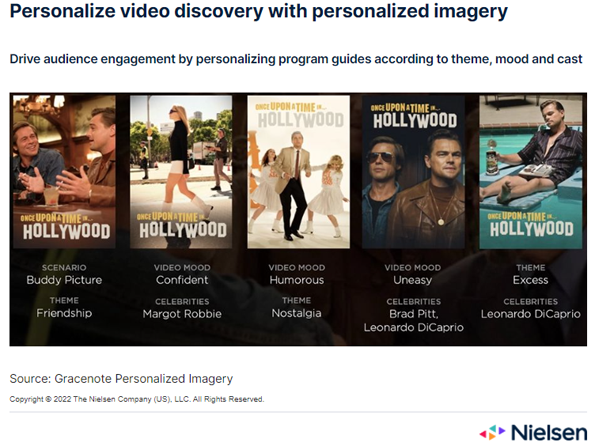The image size is (595, 446).
Task: Click the 'THEME' label above Friendship
Action: (64, 301)
